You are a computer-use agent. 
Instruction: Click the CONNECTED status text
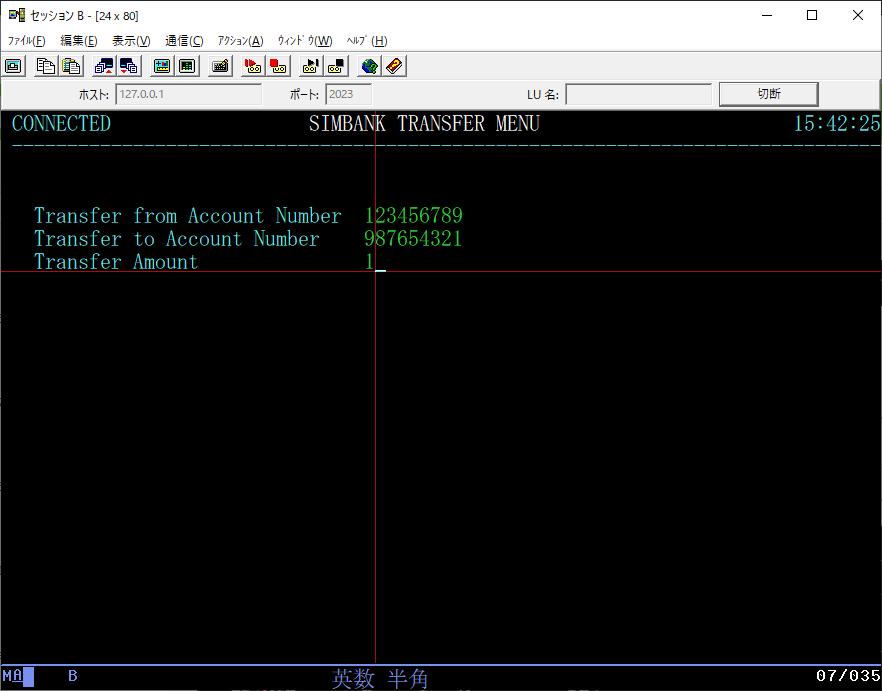tap(61, 123)
